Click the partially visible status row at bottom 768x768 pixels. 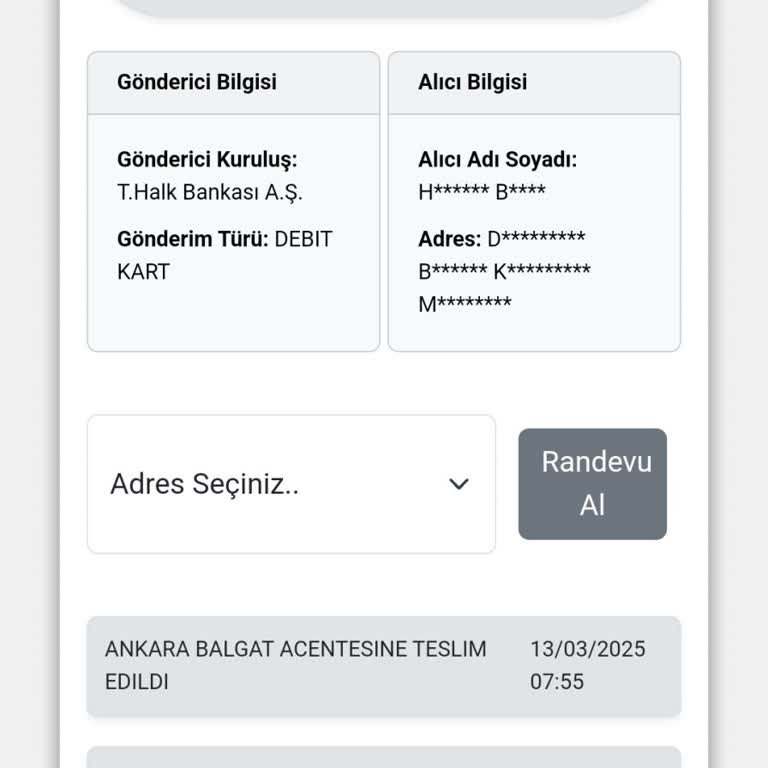[384, 757]
